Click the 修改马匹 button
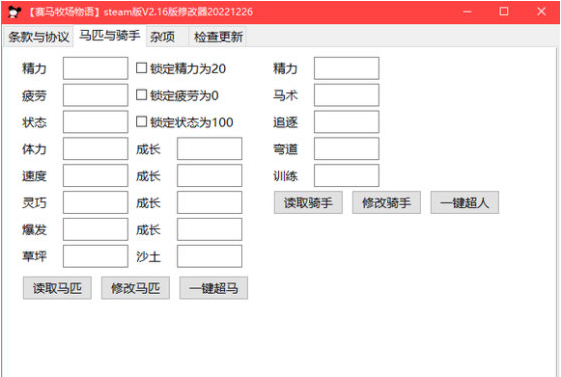 [135, 288]
